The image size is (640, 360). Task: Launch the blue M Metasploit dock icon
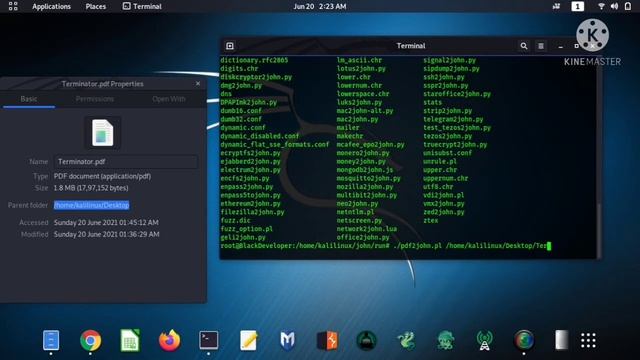[x=287, y=340]
